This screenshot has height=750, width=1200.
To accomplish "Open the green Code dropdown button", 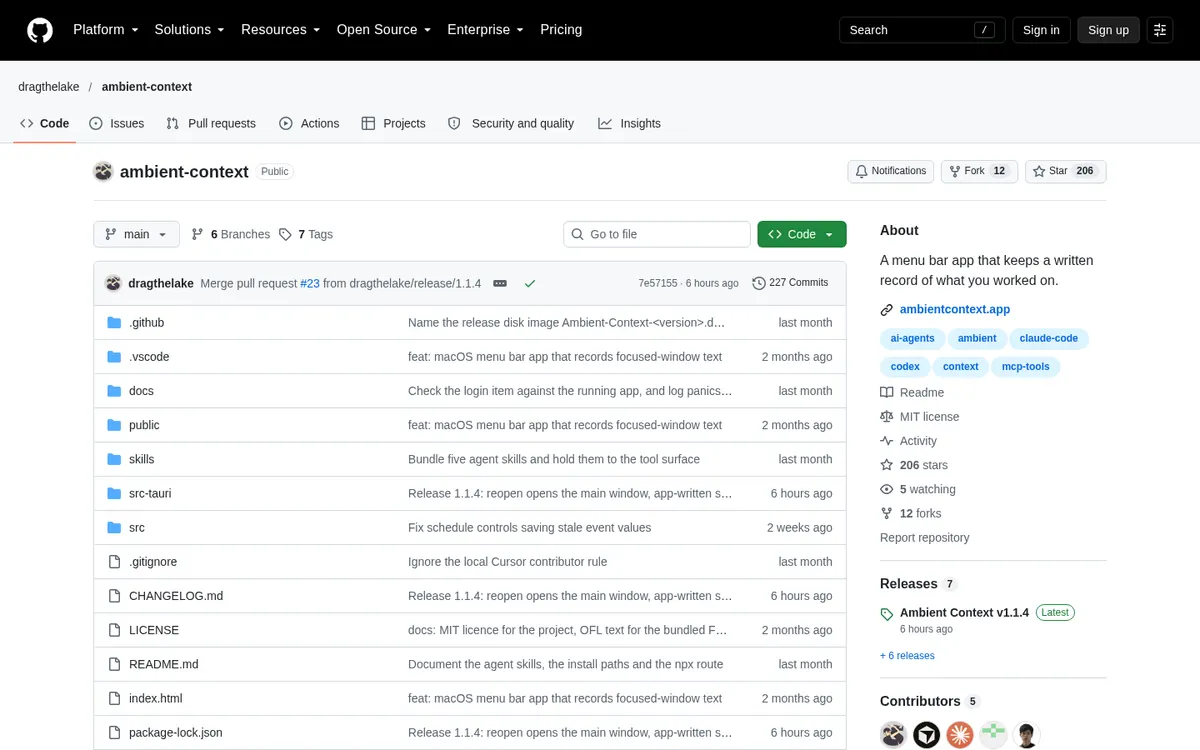I will (802, 234).
